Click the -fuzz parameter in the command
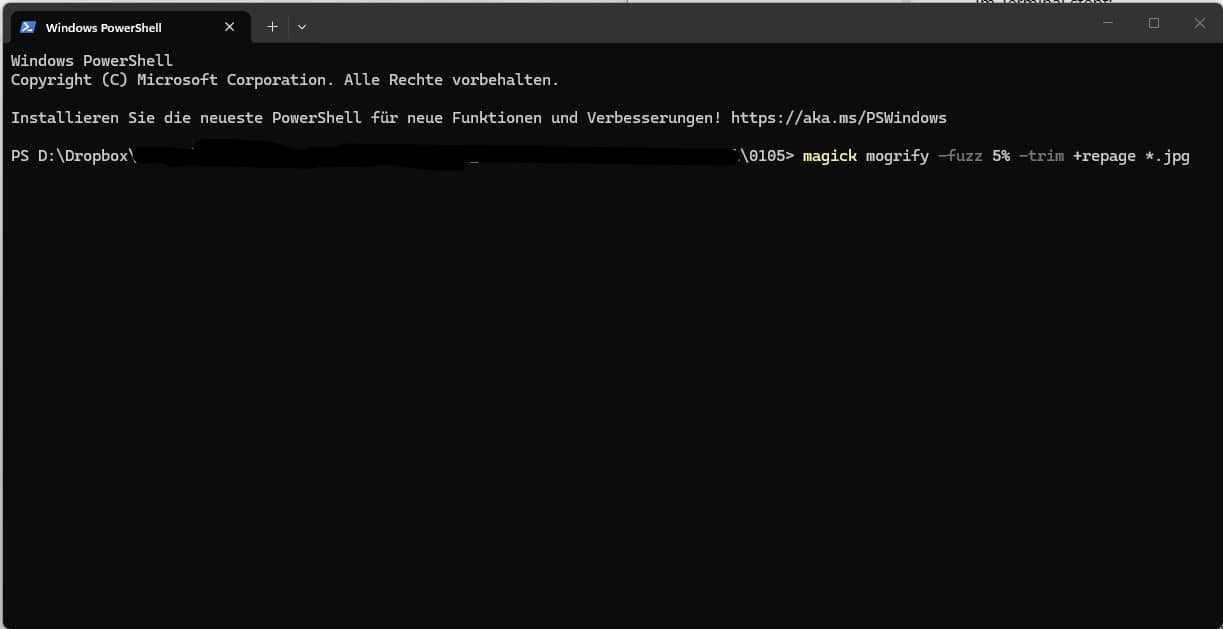 point(960,156)
